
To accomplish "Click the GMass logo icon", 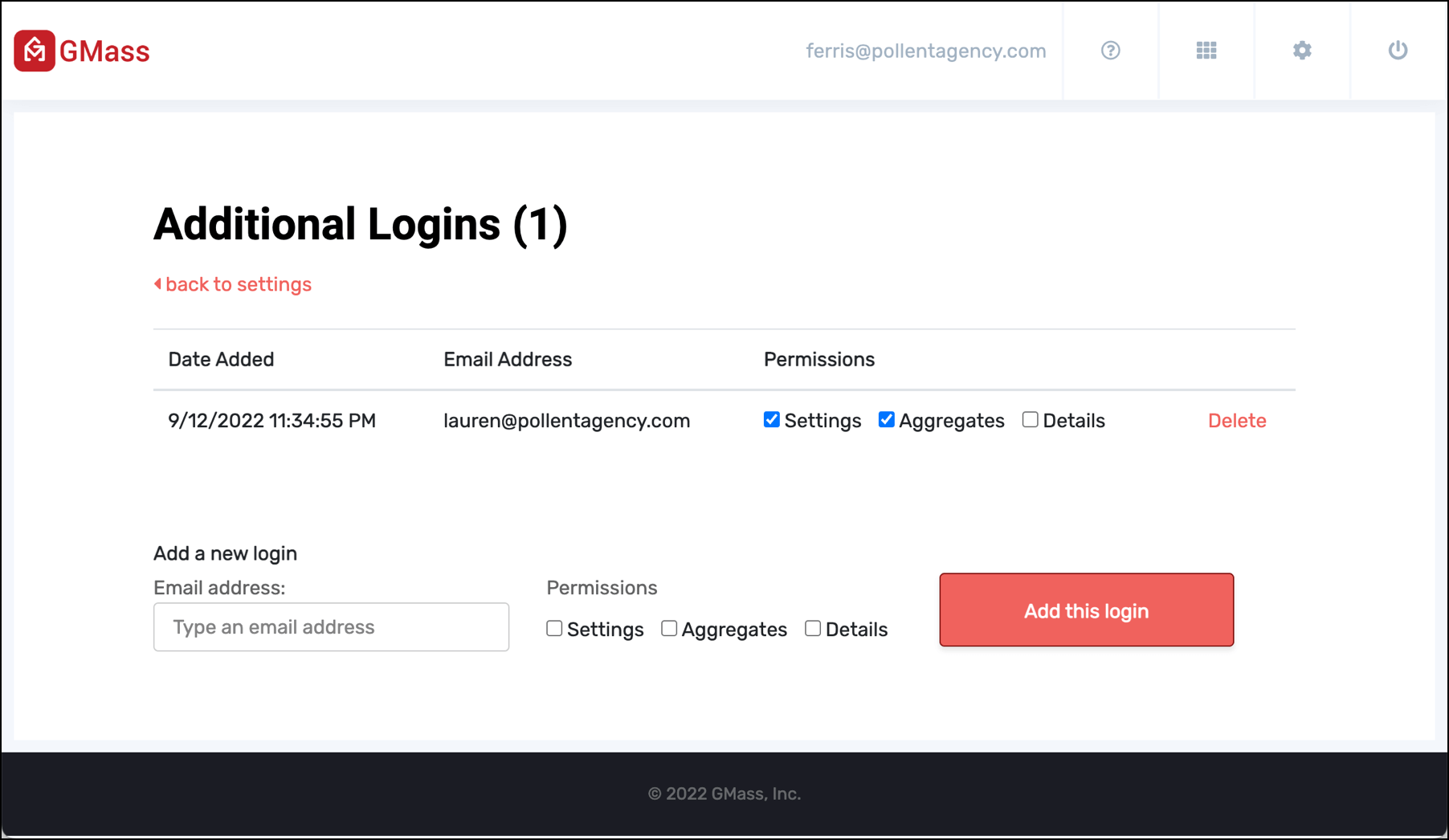I will pyautogui.click(x=35, y=51).
